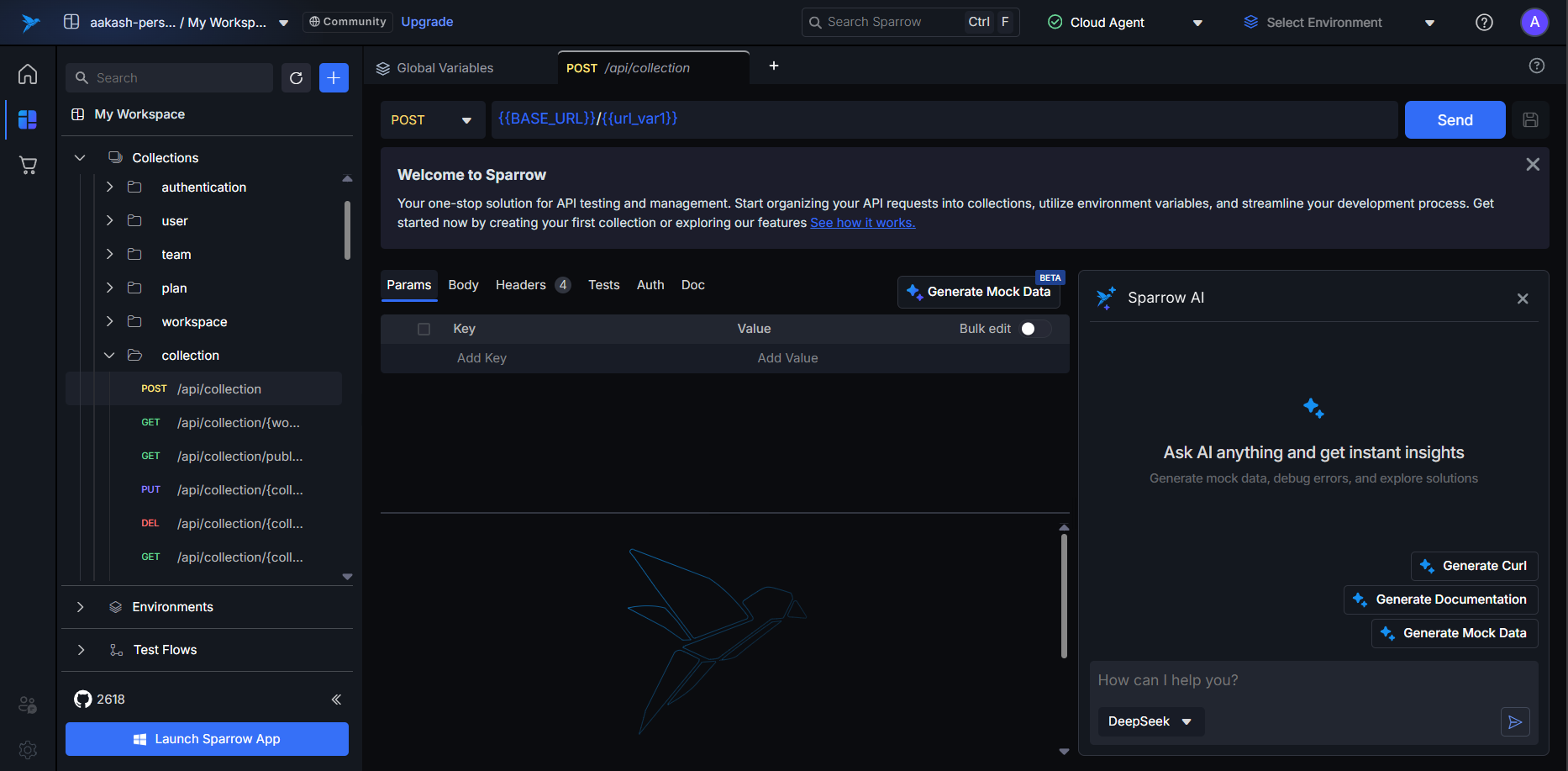
Task: Click the How can I help you input
Action: (x=1313, y=680)
